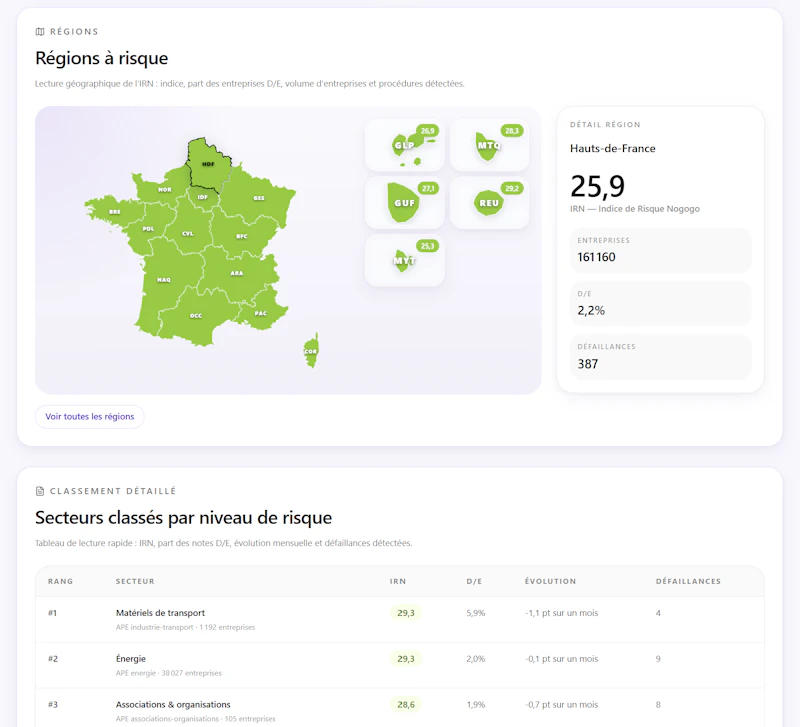Click the 27,1 badge on GUF tile
This screenshot has width=800, height=727.
pos(428,188)
